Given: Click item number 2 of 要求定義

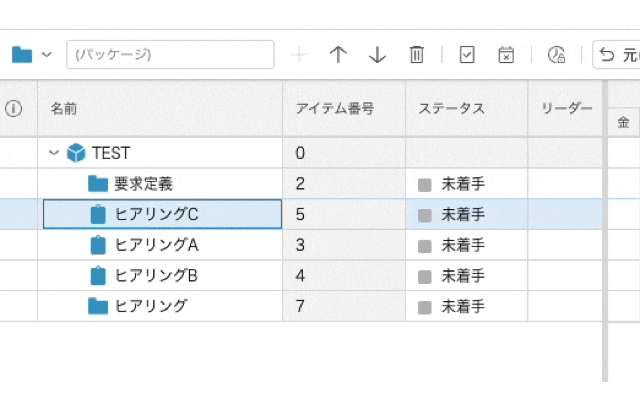Looking at the screenshot, I should pyautogui.click(x=300, y=184).
